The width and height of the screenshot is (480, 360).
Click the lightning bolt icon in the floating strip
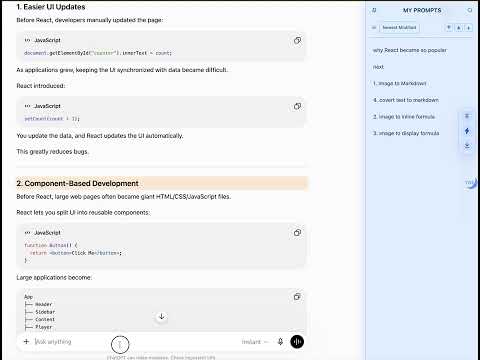[x=467, y=131]
